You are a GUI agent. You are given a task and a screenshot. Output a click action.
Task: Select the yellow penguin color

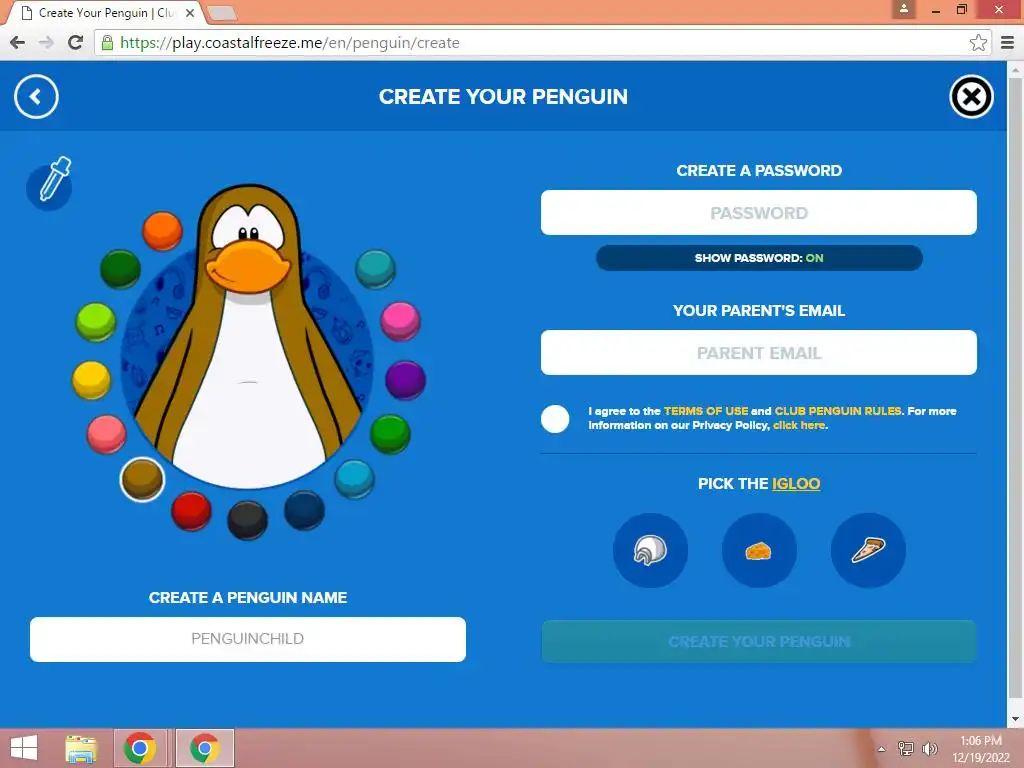[91, 379]
